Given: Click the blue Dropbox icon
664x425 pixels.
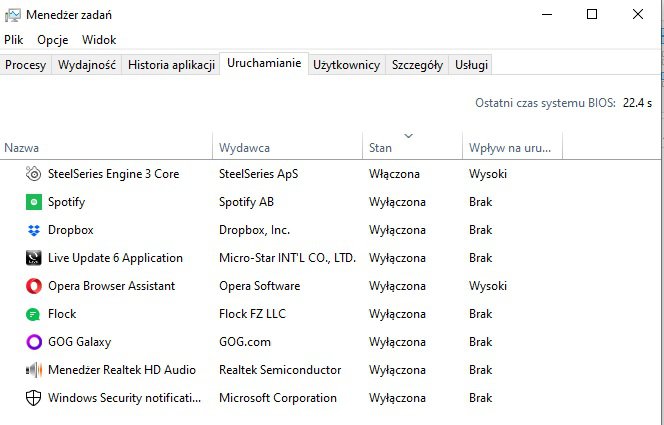Looking at the screenshot, I should tap(33, 230).
